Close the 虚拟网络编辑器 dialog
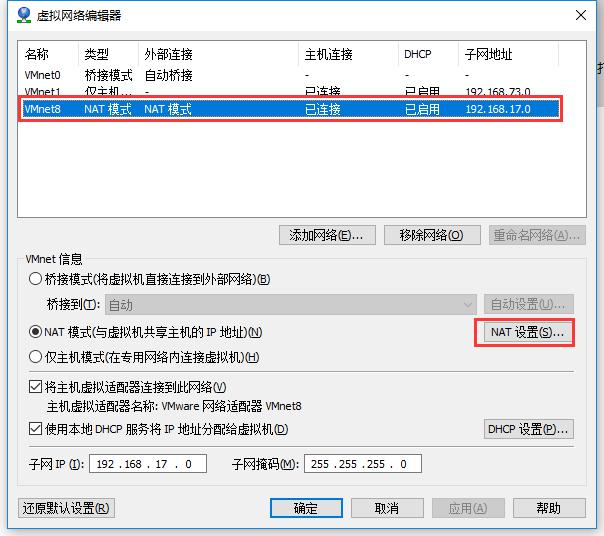 pyautogui.click(x=581, y=15)
